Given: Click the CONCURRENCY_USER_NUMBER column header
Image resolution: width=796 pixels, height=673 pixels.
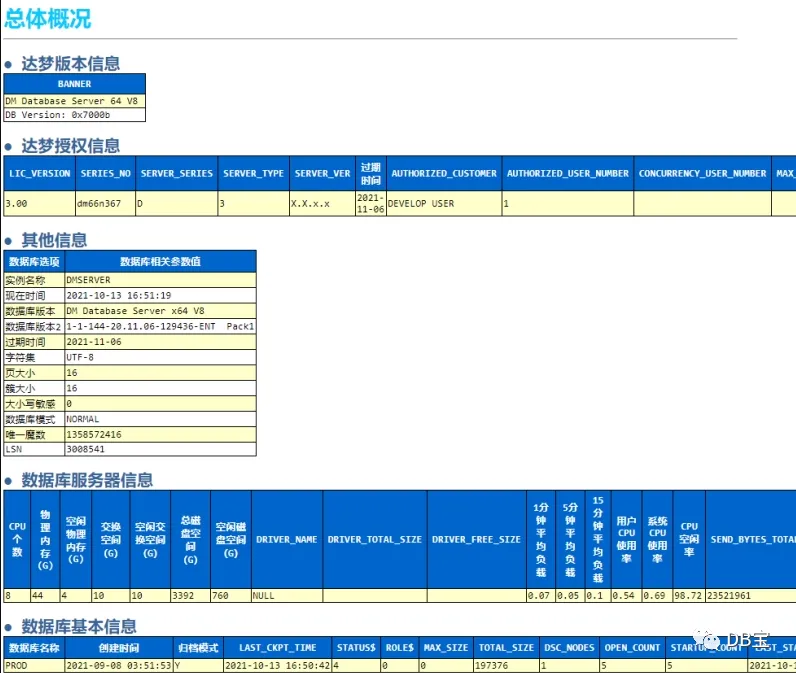Looking at the screenshot, I should pos(703,173).
